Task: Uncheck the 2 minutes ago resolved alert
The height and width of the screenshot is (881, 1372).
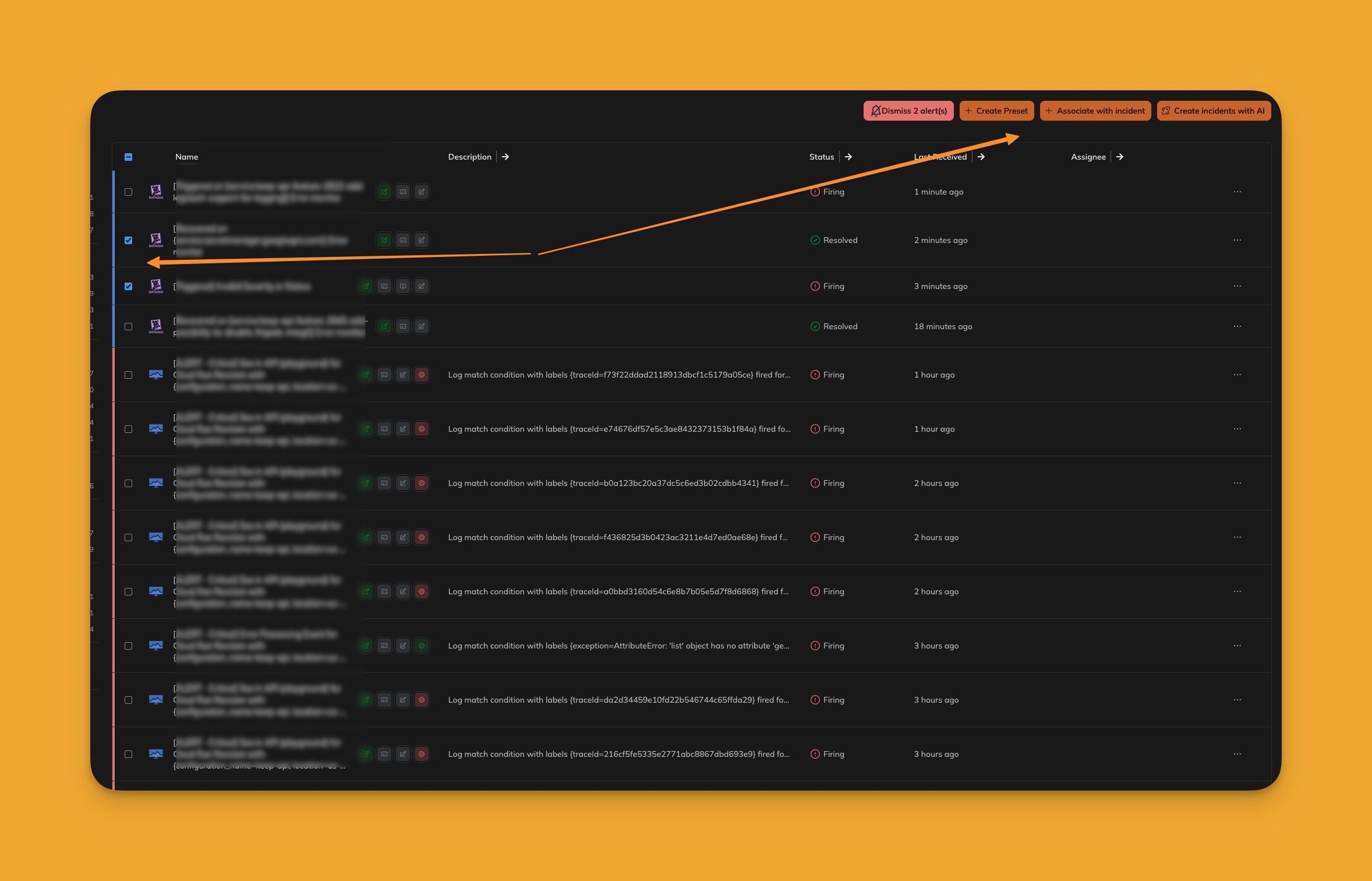Action: pyautogui.click(x=129, y=240)
